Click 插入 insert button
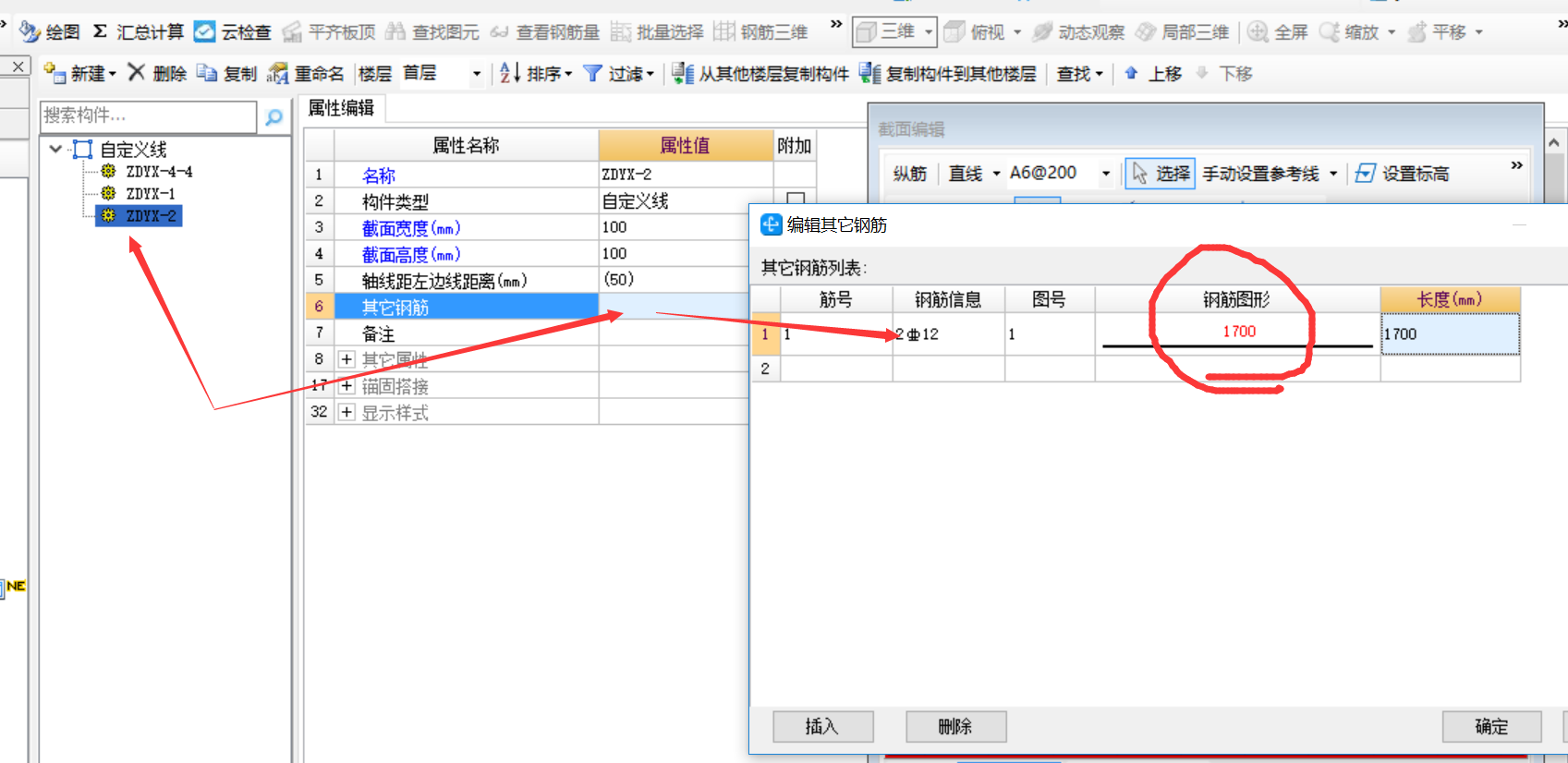 point(822,726)
